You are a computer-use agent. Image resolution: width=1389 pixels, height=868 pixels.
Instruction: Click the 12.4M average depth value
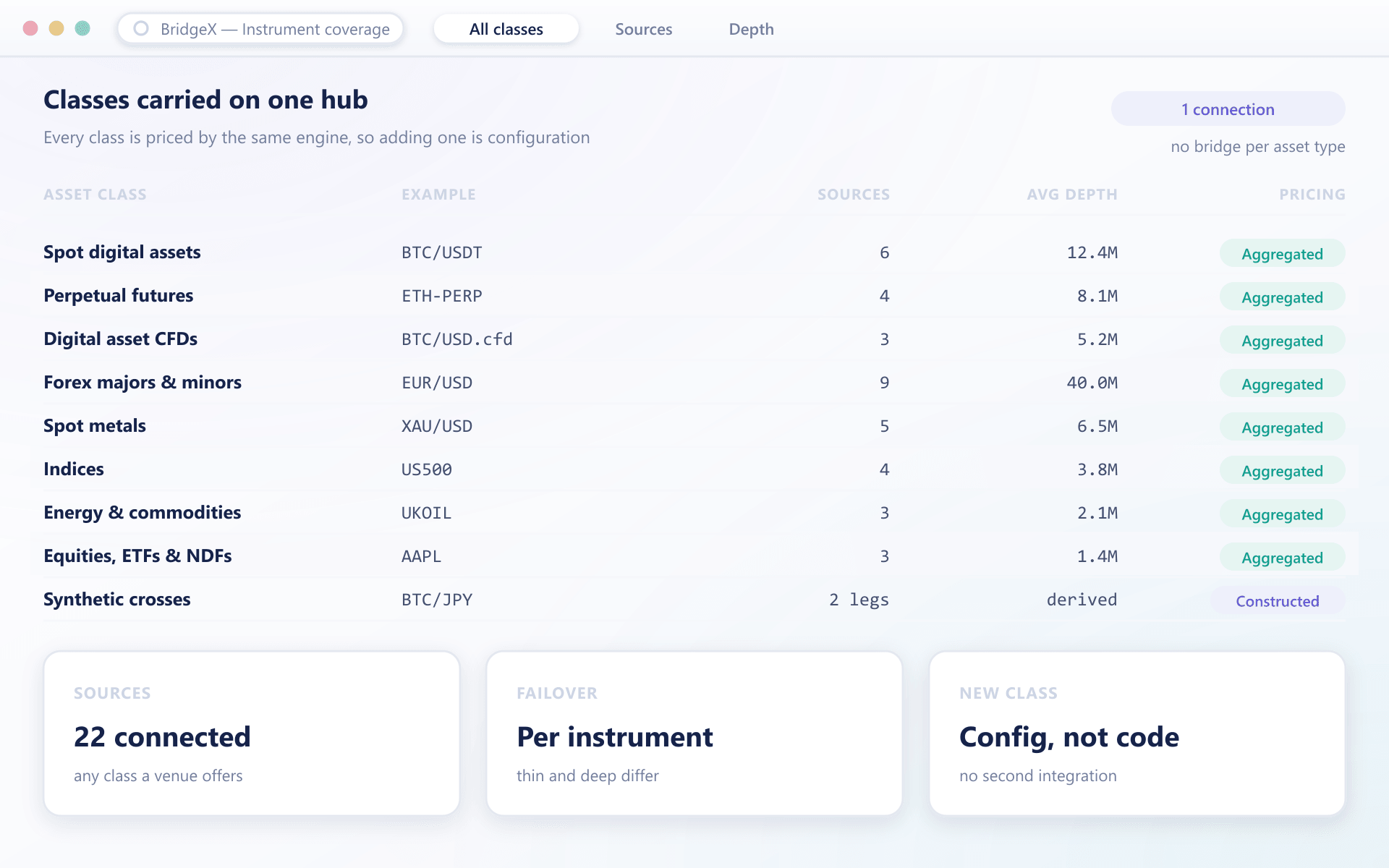(1092, 252)
